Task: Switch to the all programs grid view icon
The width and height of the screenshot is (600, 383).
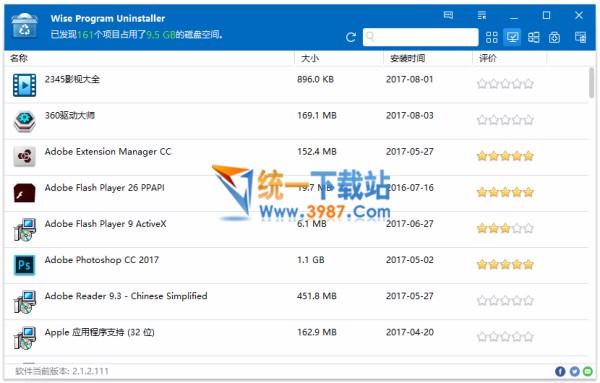Action: coord(492,37)
